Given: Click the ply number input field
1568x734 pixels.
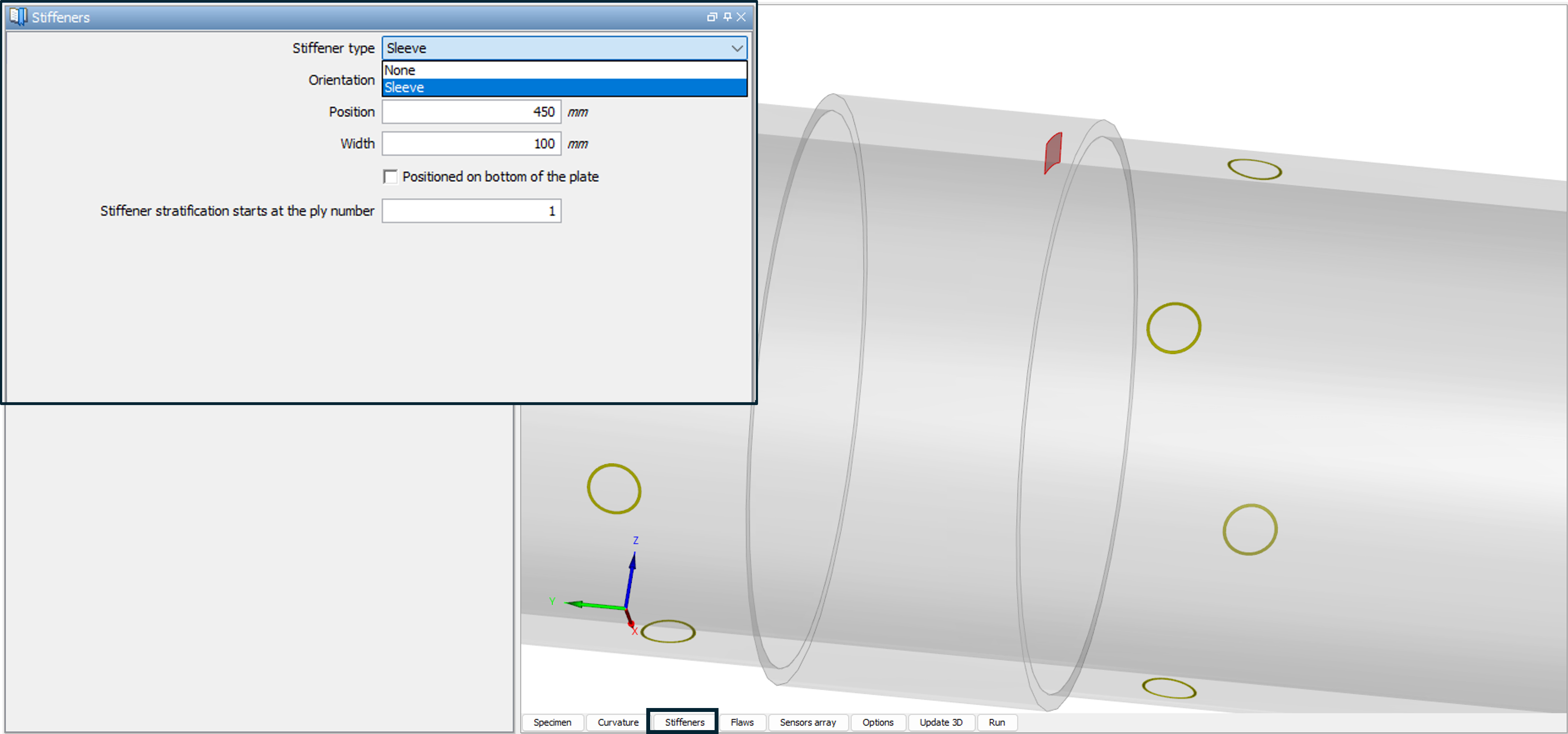Looking at the screenshot, I should (x=471, y=211).
